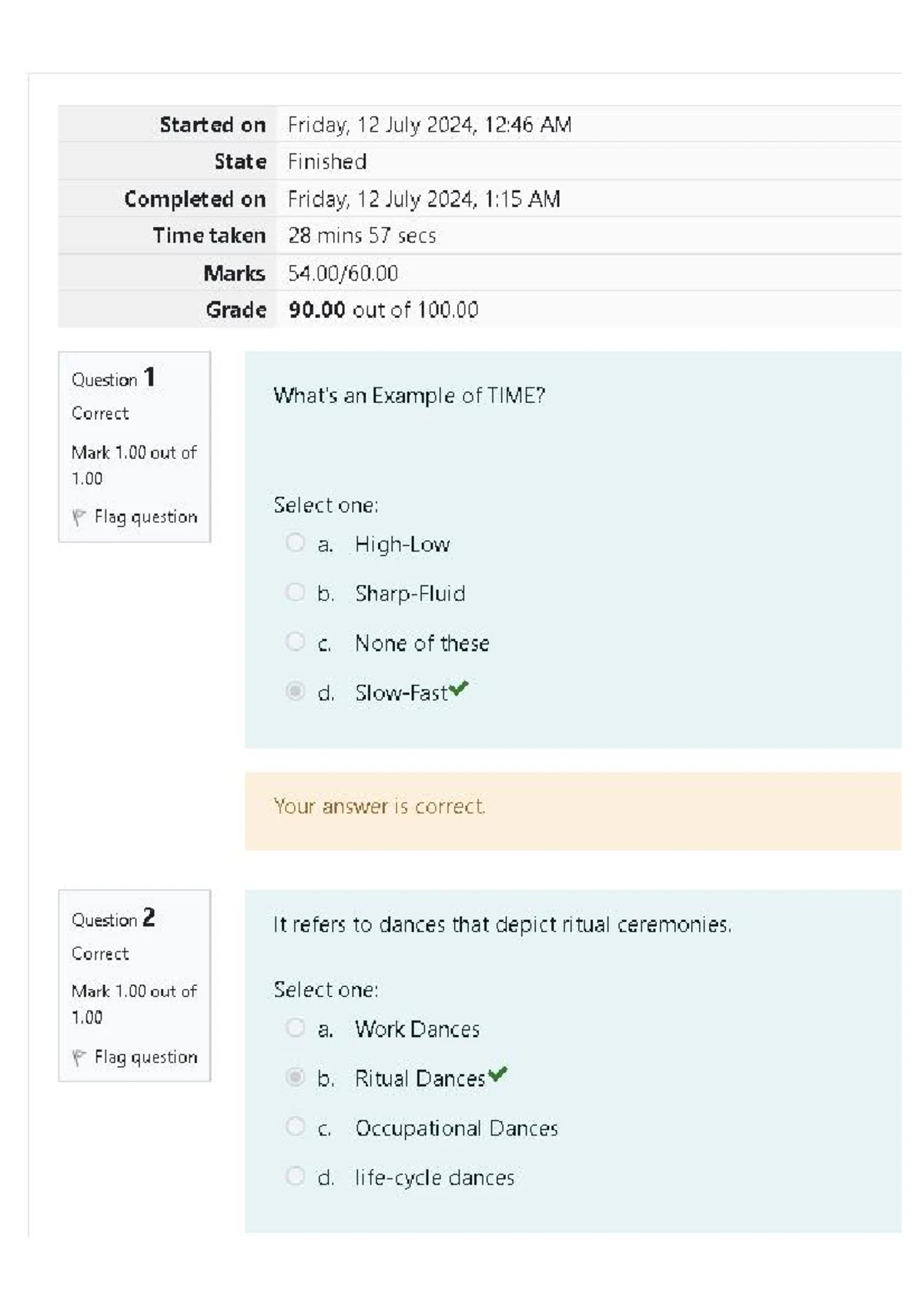
Task: Choose the Work Dances radio option
Action: [x=295, y=1028]
